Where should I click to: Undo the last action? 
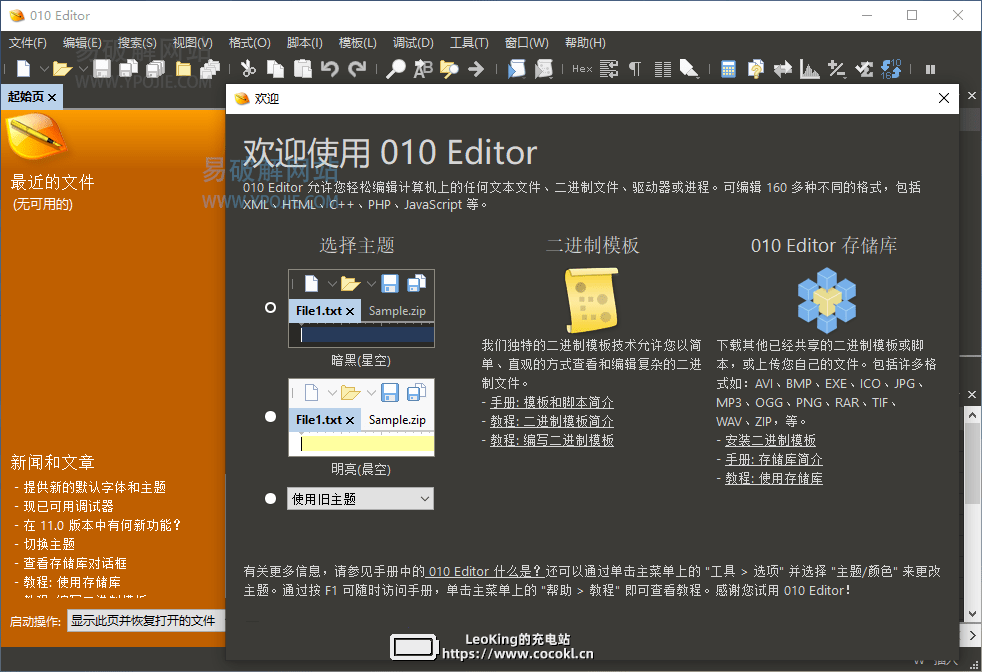click(x=329, y=68)
